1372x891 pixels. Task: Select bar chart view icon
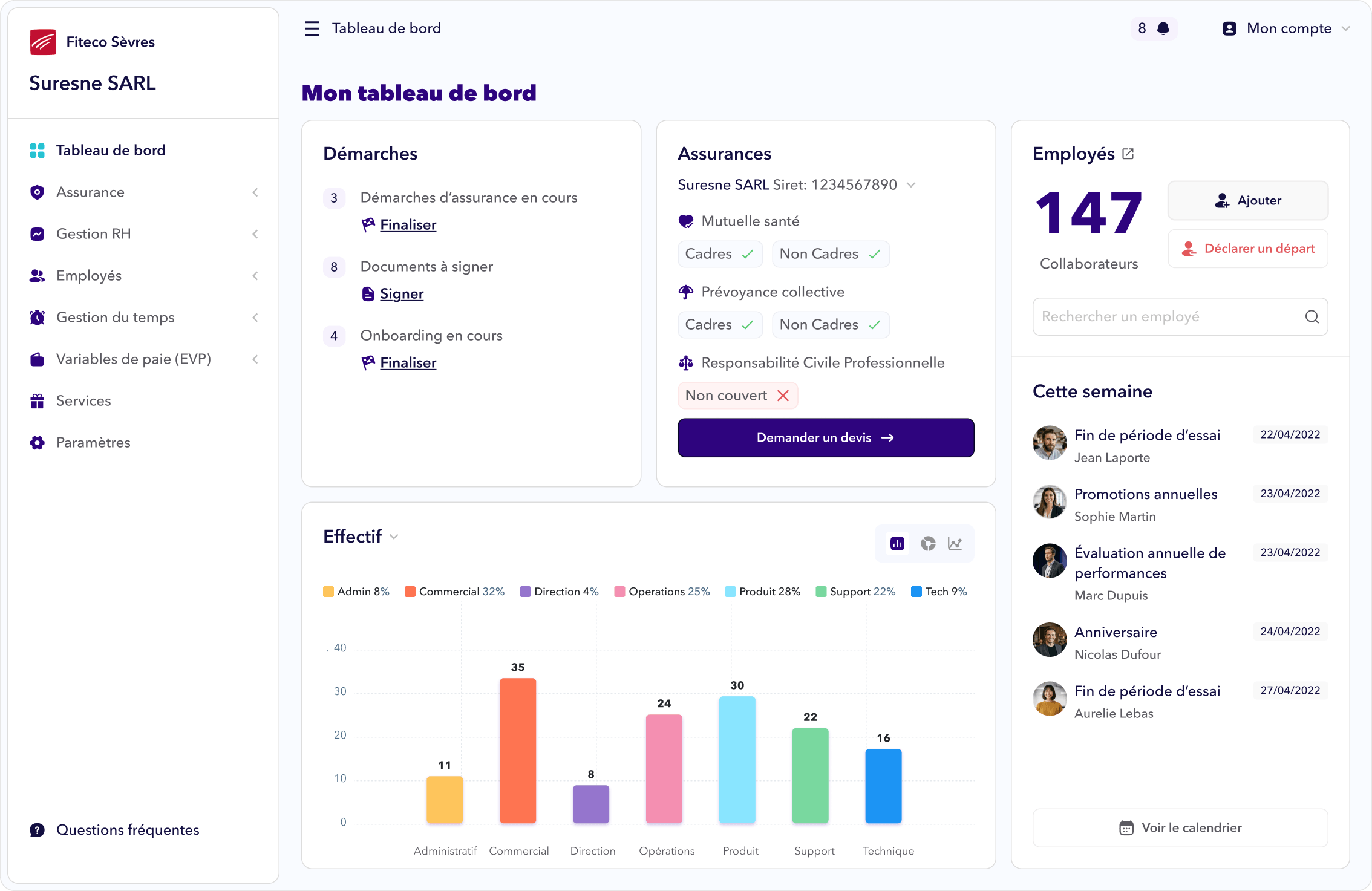click(x=897, y=544)
